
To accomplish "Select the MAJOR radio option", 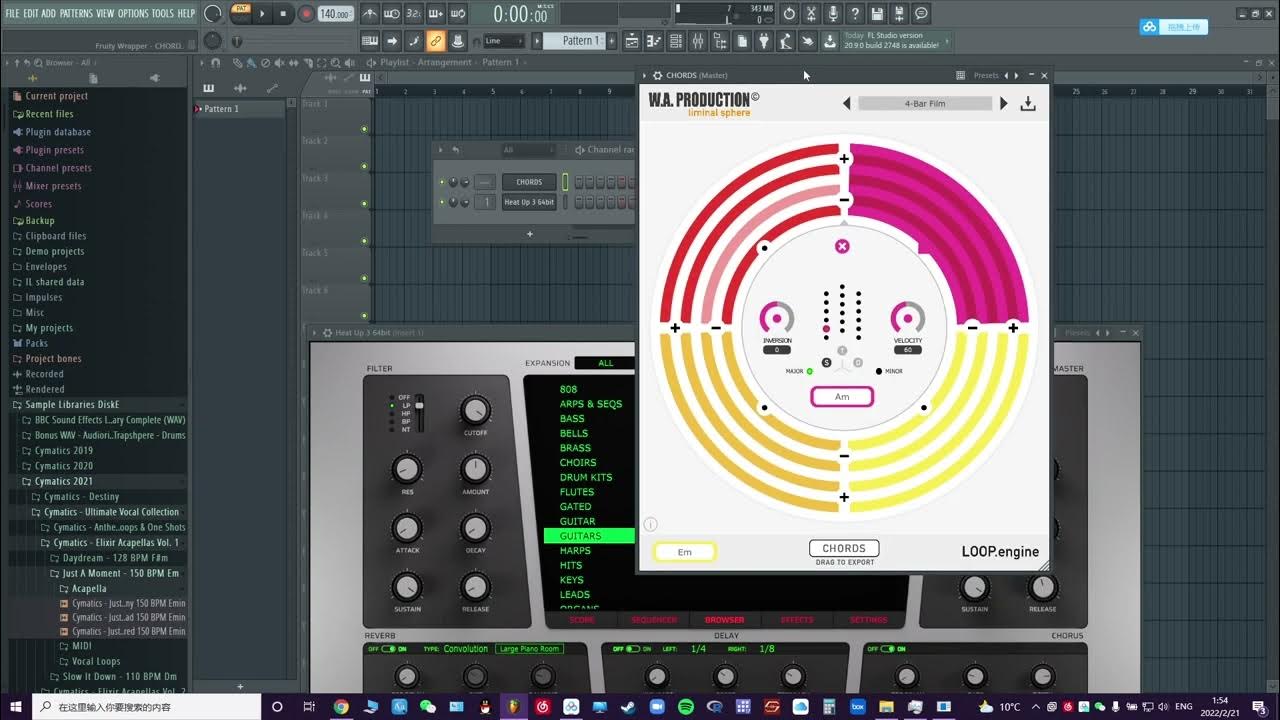I will [x=810, y=371].
